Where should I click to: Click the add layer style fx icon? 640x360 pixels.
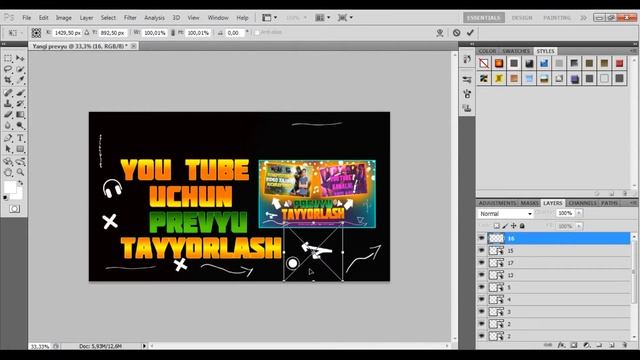pos(561,345)
